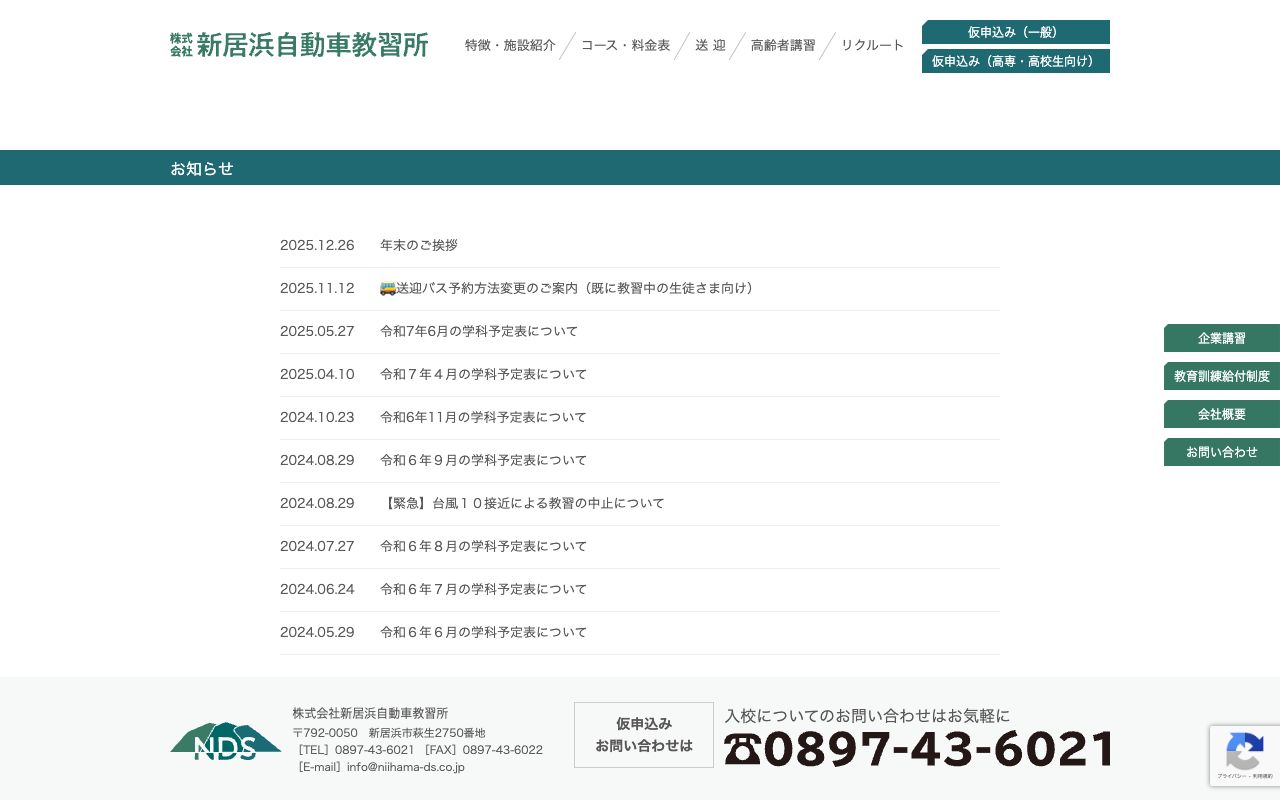Open the リクルート menu item
Viewport: 1280px width, 800px height.
[x=871, y=45]
